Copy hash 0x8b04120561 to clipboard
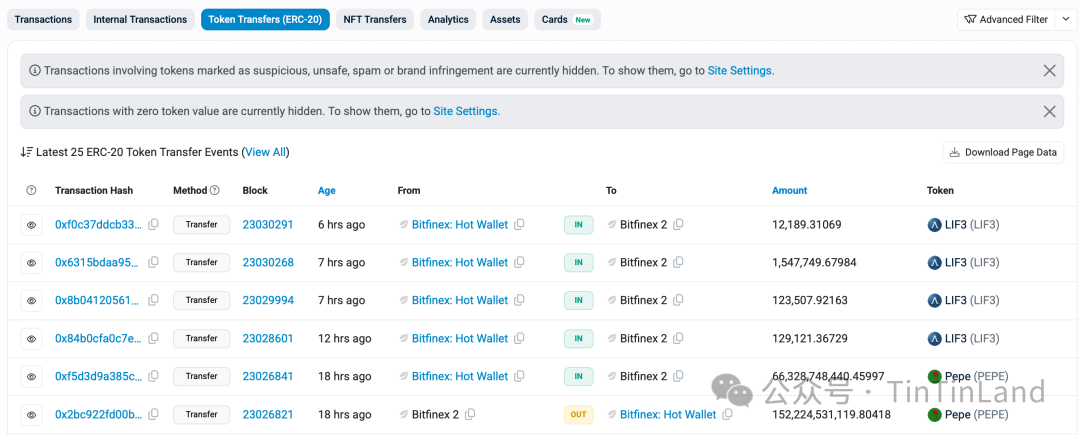The width and height of the screenshot is (1080, 435). tap(154, 300)
